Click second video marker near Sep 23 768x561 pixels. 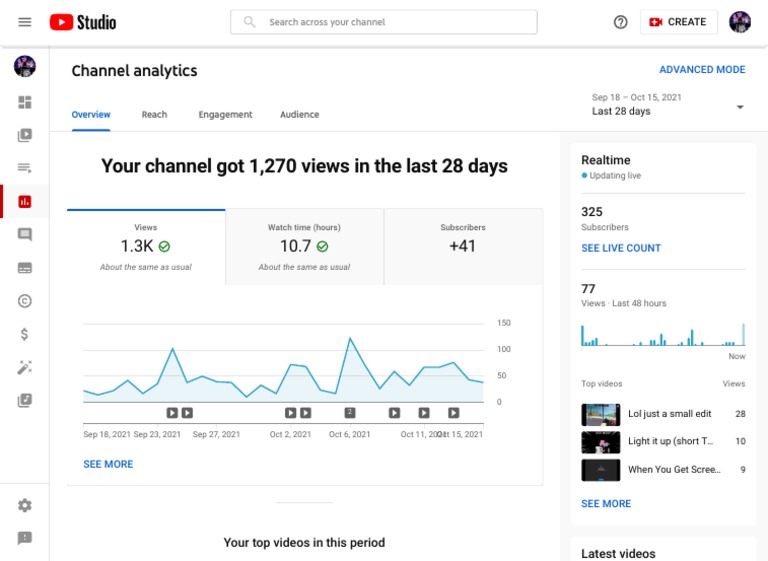187,413
